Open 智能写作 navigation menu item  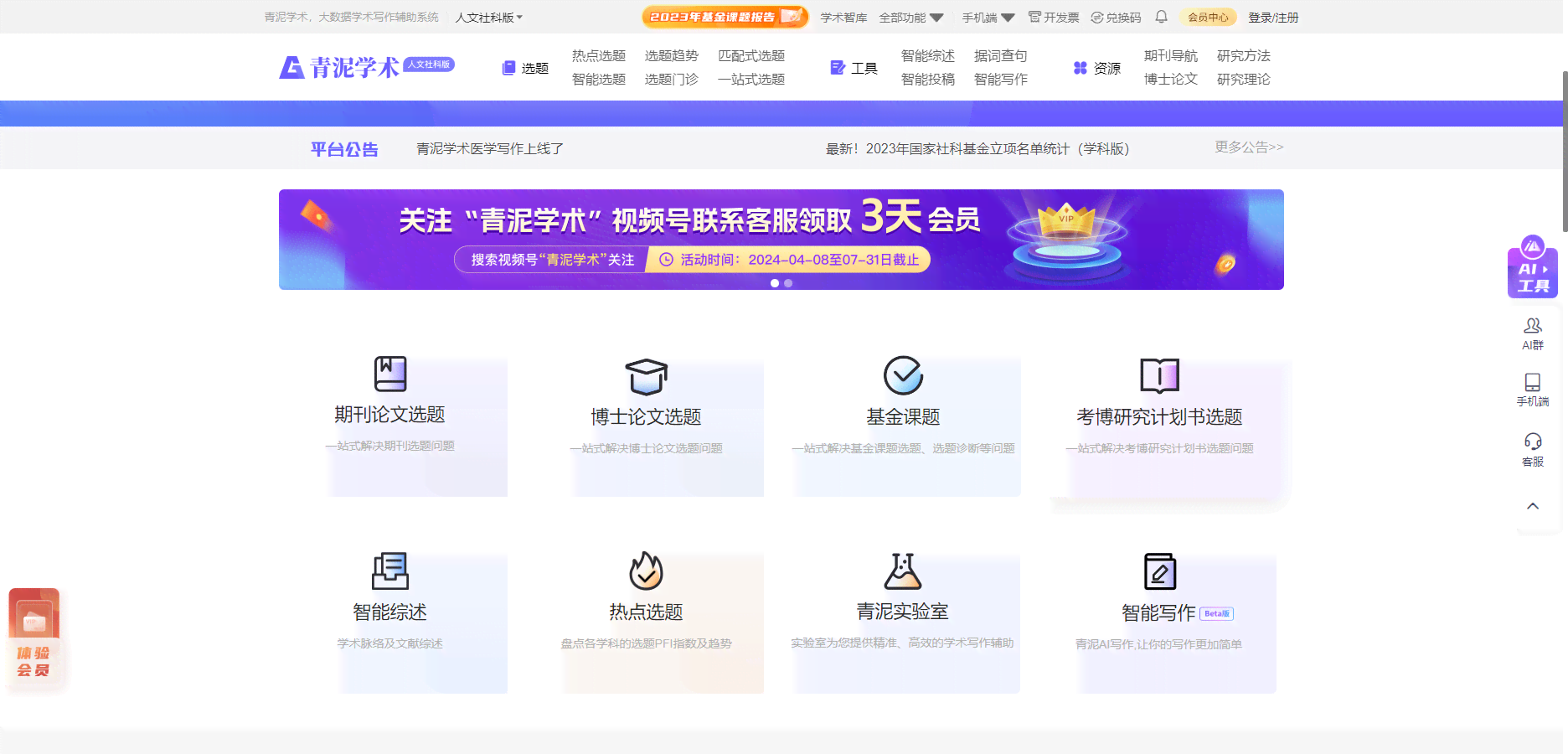1001,80
